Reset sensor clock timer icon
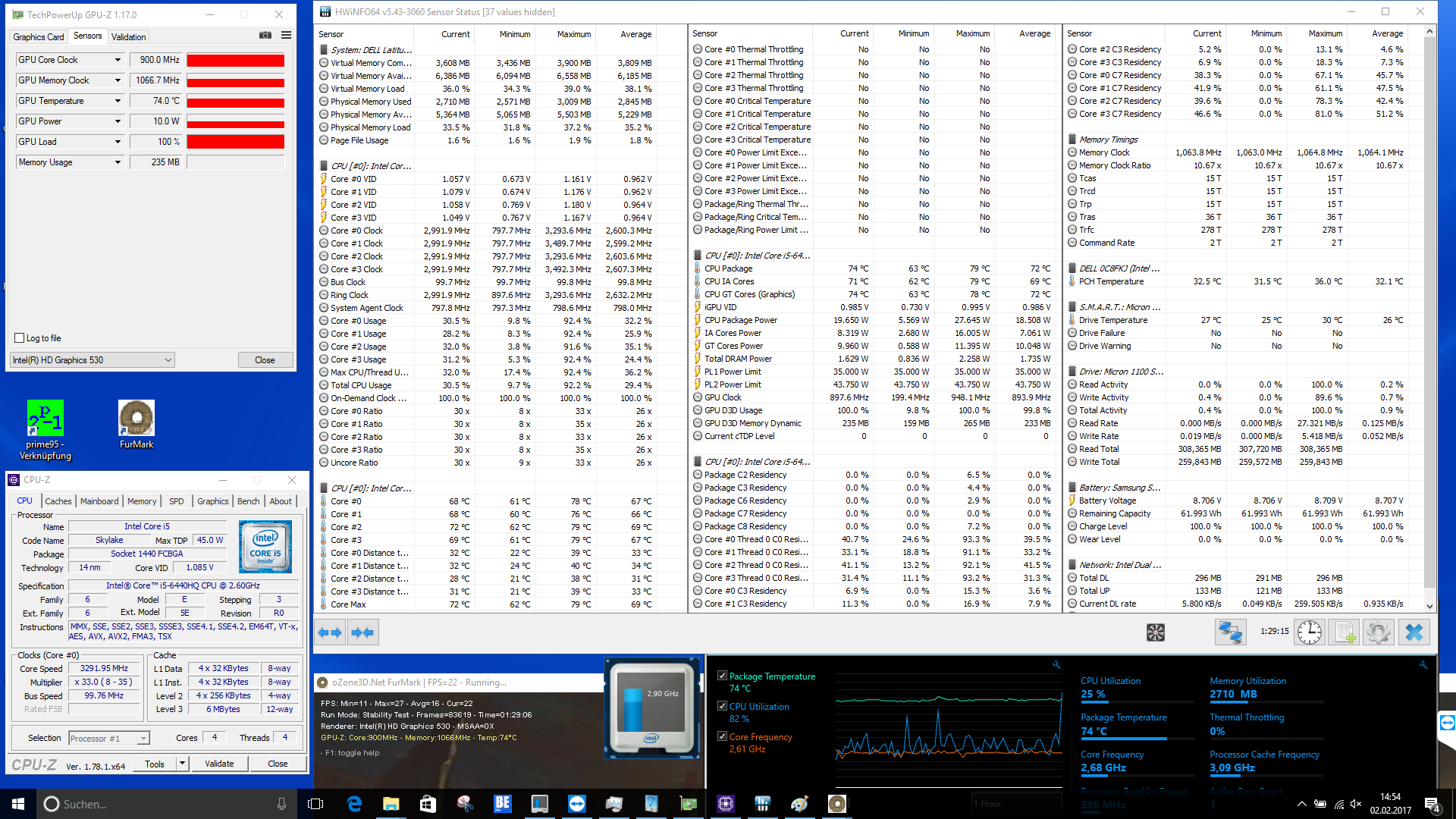This screenshot has height=819, width=1456. (x=1310, y=632)
